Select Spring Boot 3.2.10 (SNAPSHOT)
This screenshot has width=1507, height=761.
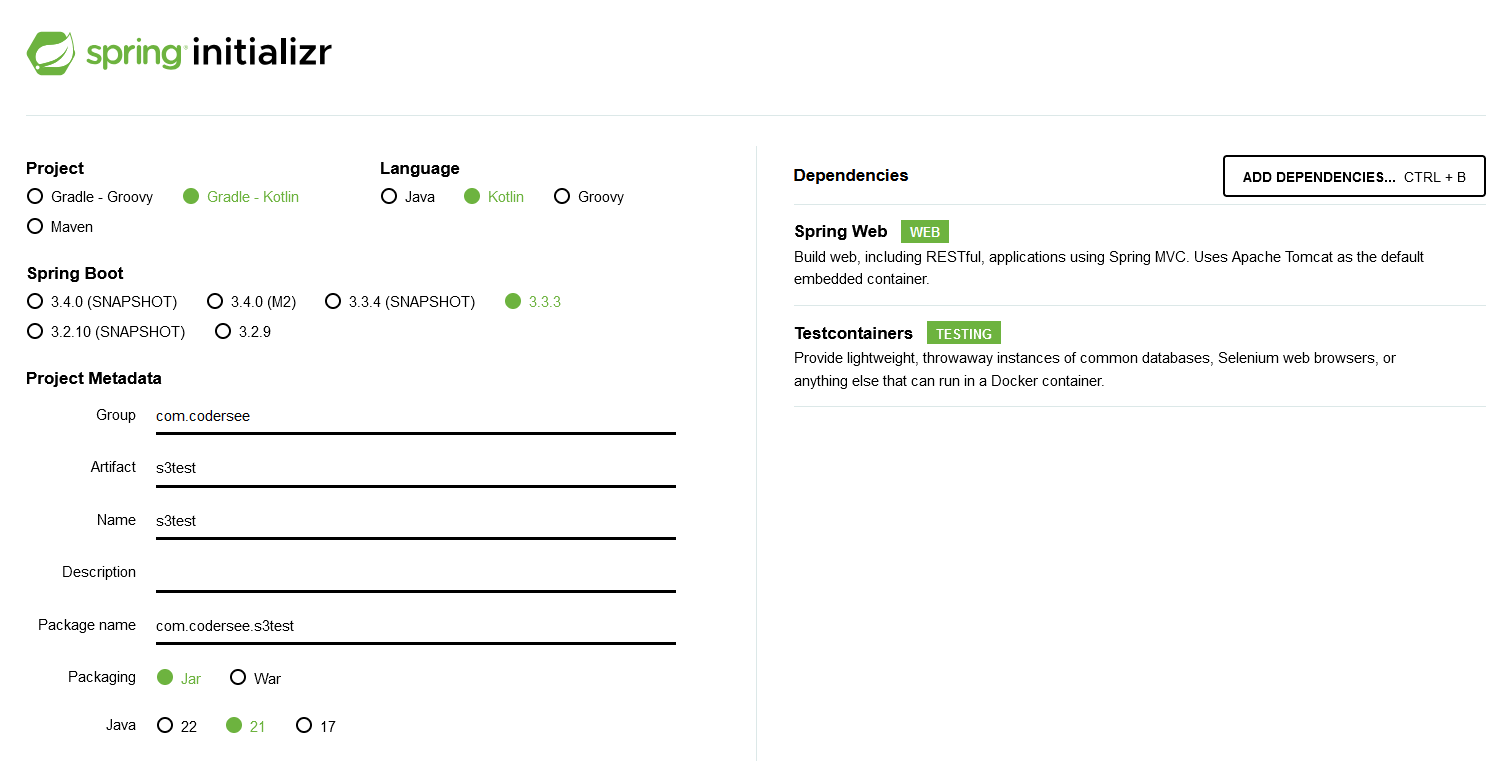click(x=35, y=331)
